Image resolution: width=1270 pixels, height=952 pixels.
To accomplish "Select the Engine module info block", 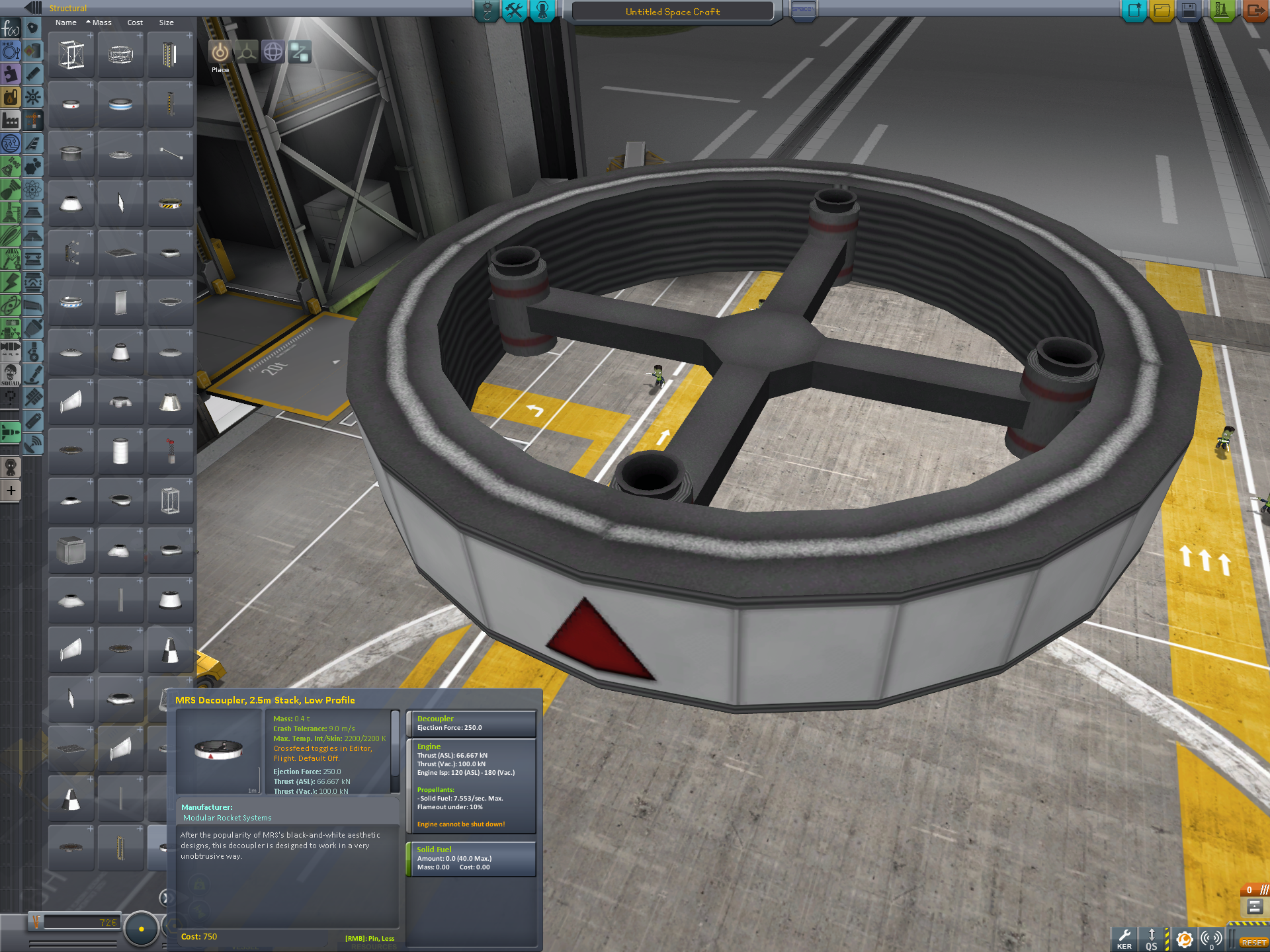I will pos(470,786).
